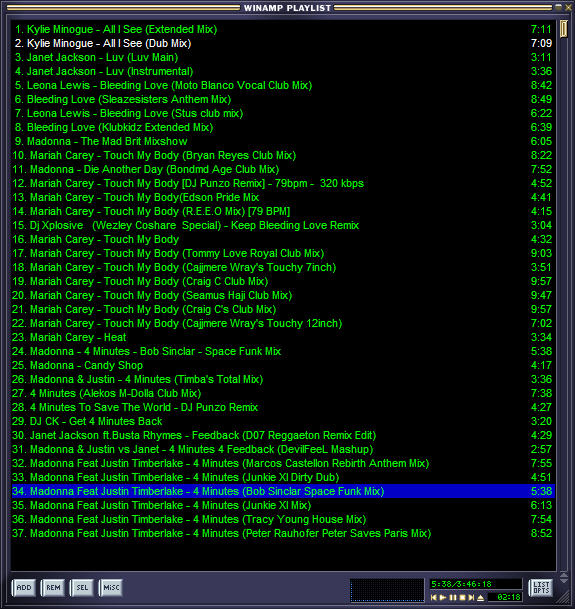Pause playback with mini pause button

453,597
